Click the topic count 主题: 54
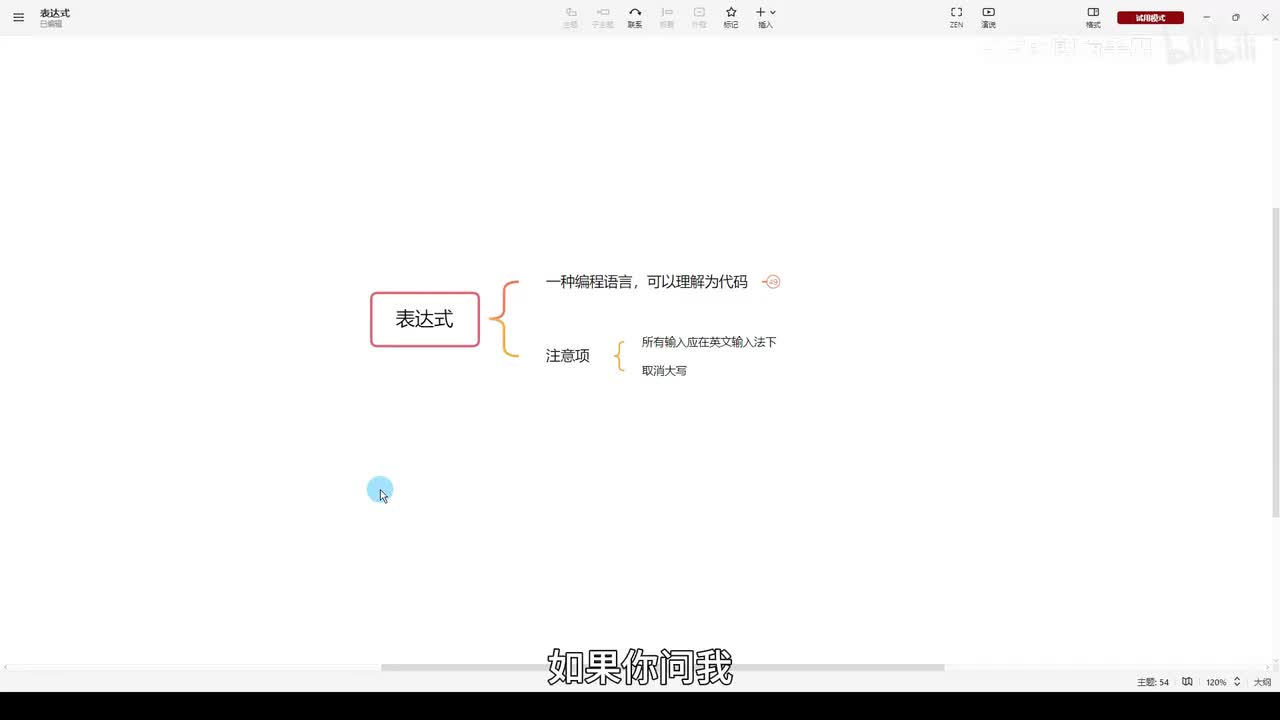This screenshot has height=720, width=1280. [1152, 682]
